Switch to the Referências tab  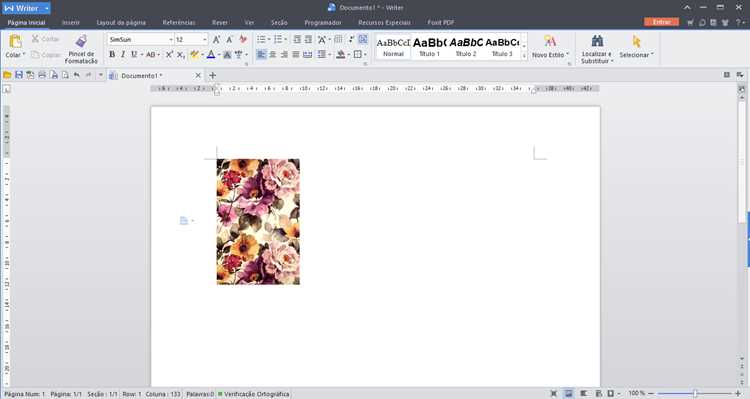click(179, 22)
